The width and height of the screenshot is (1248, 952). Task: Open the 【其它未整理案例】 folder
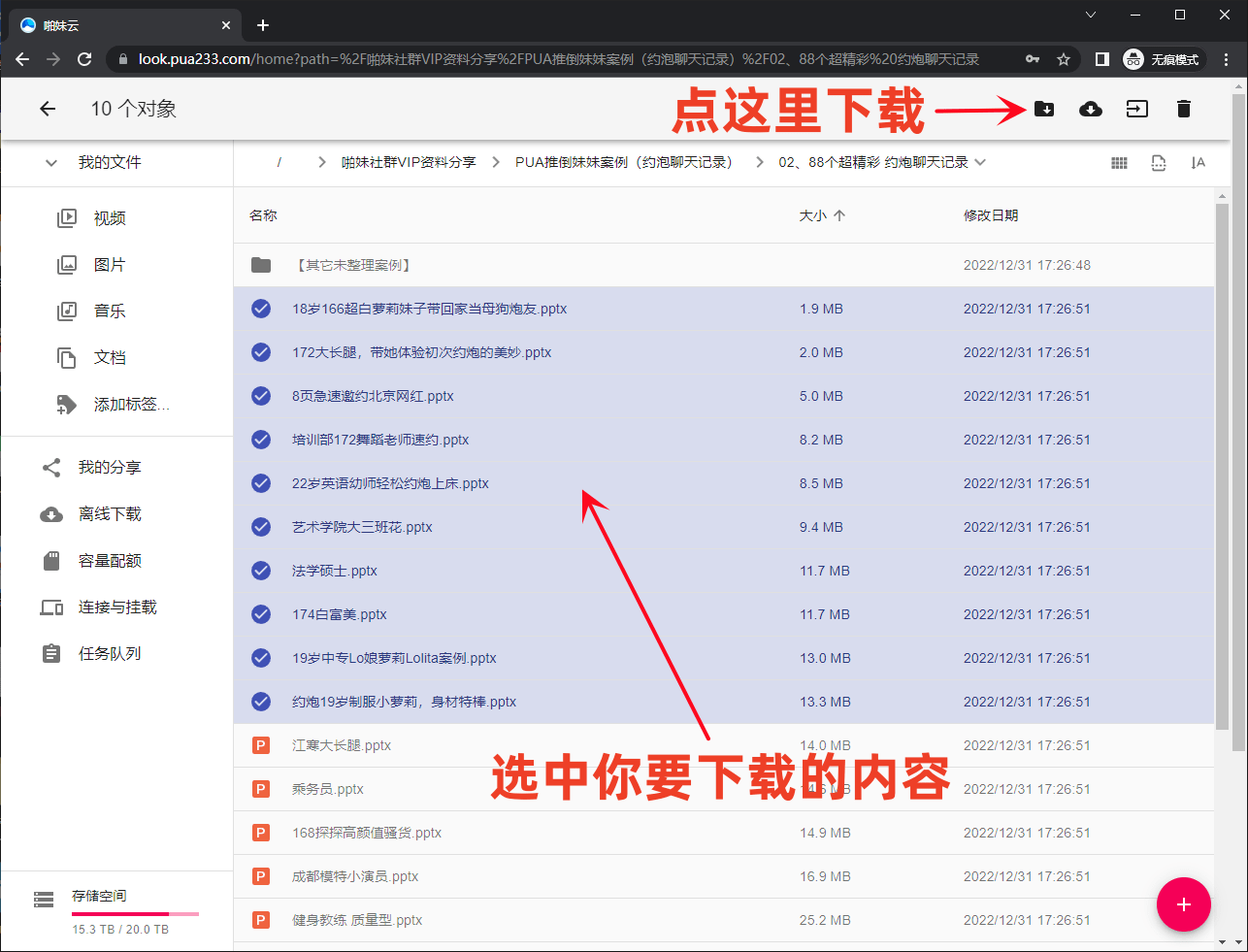[x=354, y=265]
